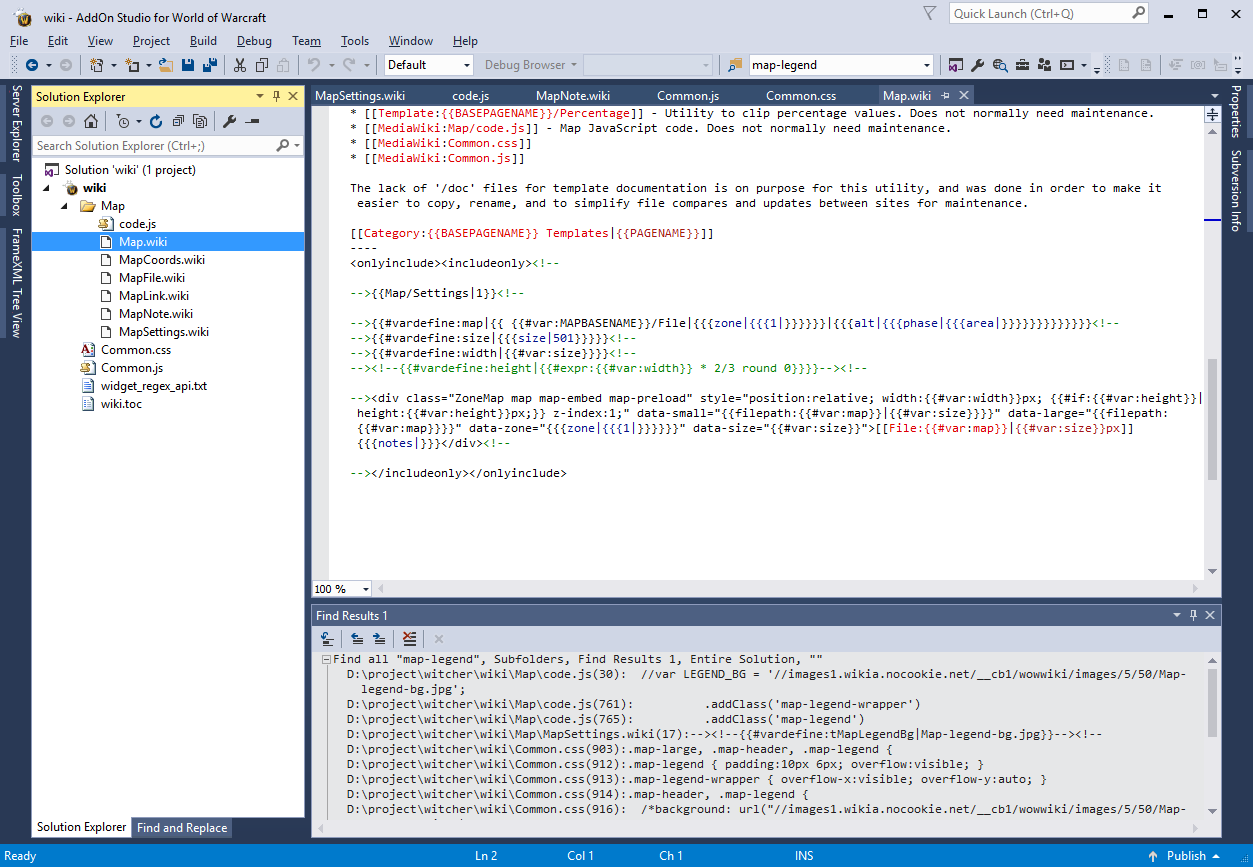The image size is (1253, 867).
Task: Click the editor split-window handle above scrollbar
Action: [x=1213, y=115]
